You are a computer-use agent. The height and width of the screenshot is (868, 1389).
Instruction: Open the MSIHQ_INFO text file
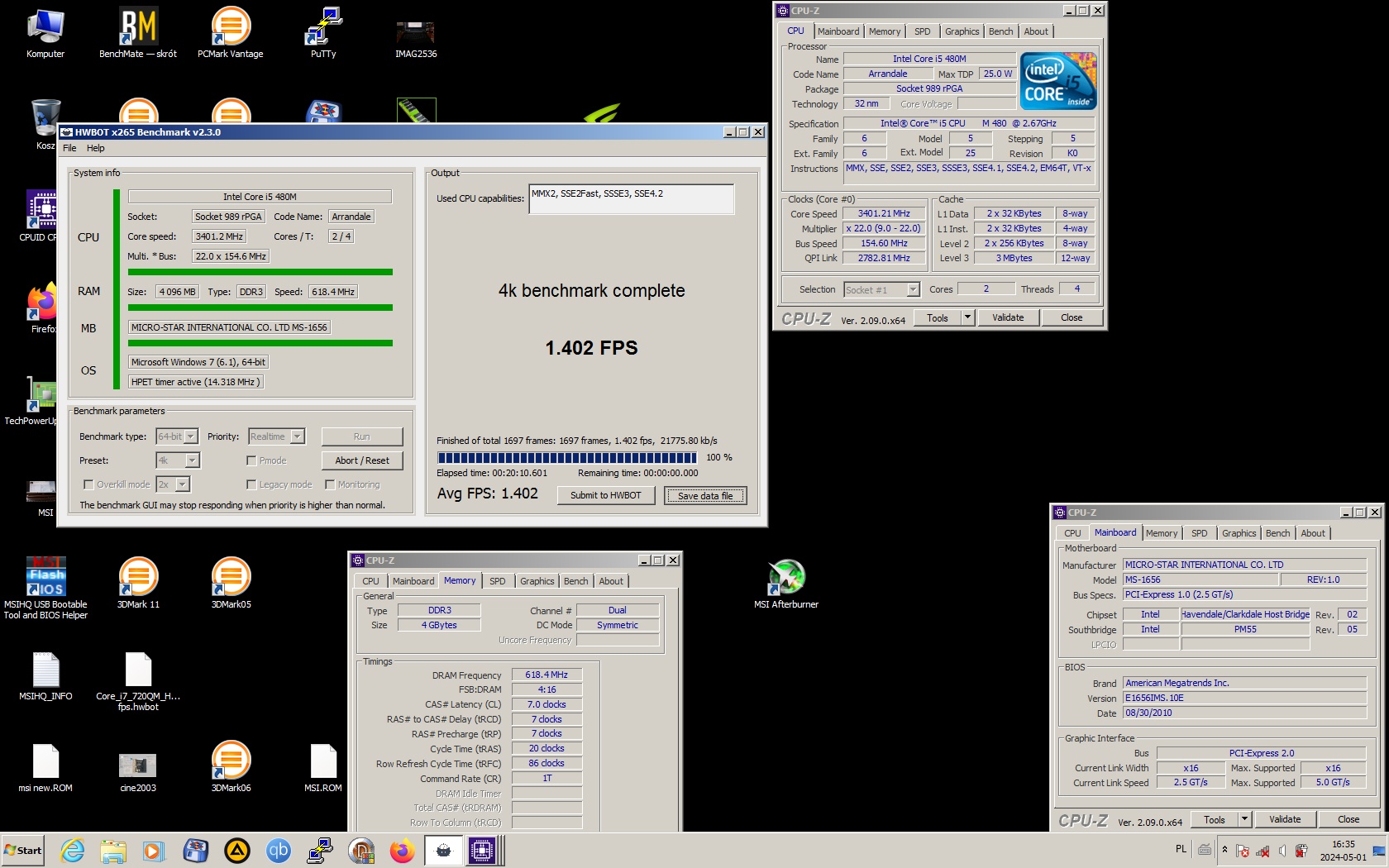click(x=45, y=675)
